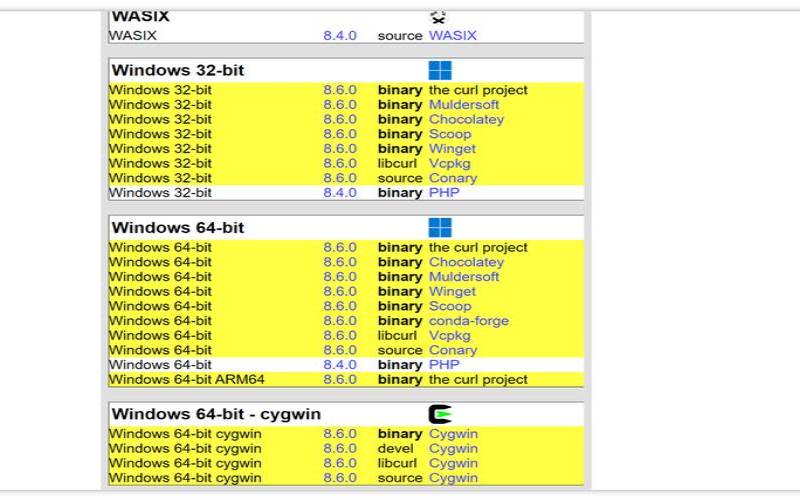Viewport: 800px width, 500px height.
Task: Open Winget link in Windows 32-bit section
Action: pyautogui.click(x=452, y=149)
